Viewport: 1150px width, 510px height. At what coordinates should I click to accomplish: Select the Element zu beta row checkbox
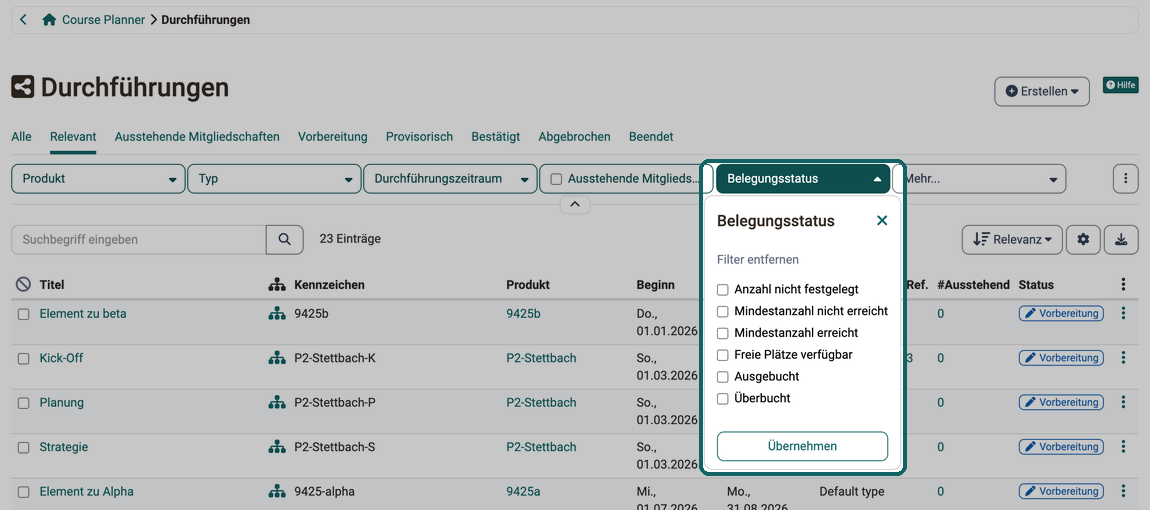[x=23, y=314]
